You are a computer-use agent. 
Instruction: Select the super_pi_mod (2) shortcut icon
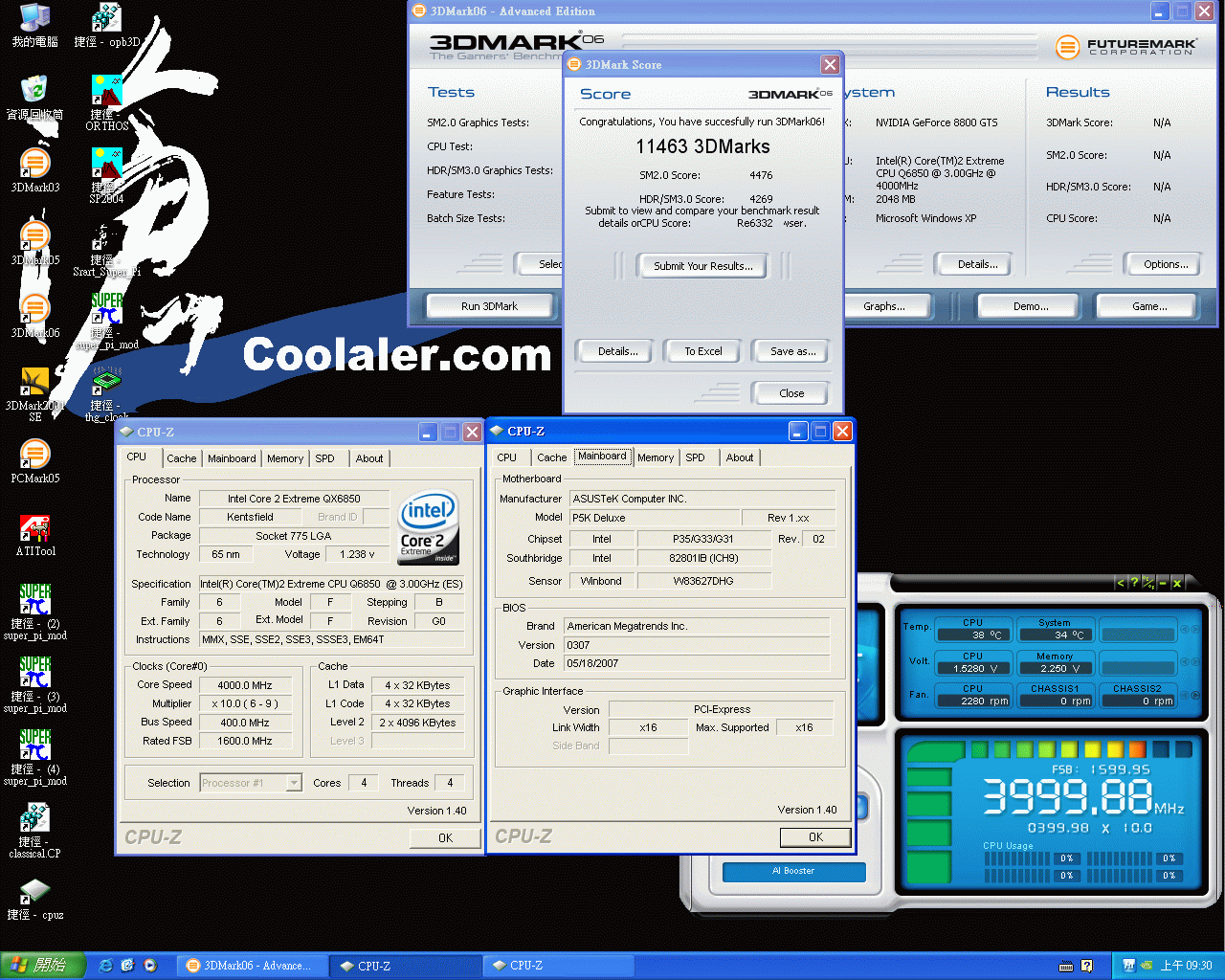coord(34,612)
